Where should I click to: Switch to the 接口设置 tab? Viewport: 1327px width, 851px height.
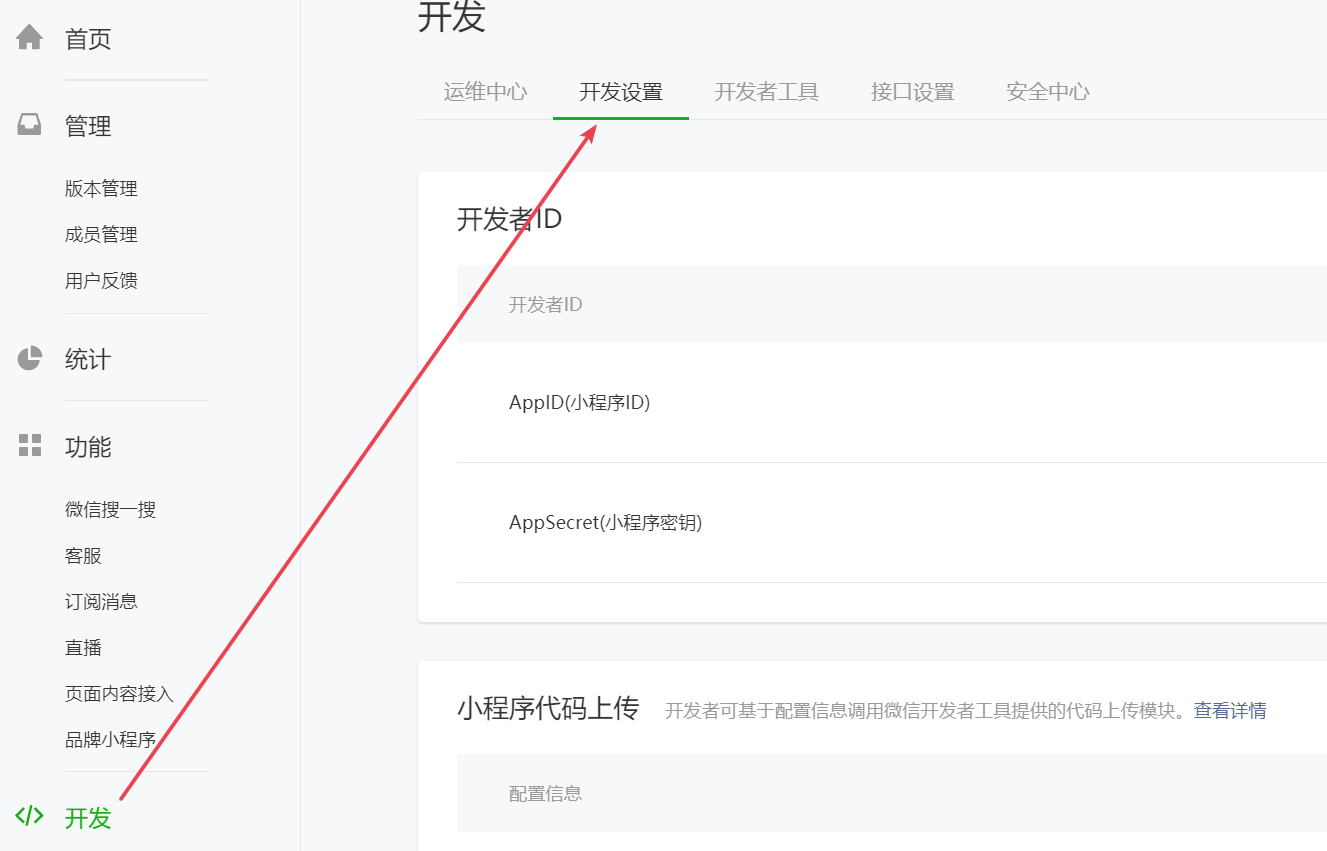tap(911, 91)
